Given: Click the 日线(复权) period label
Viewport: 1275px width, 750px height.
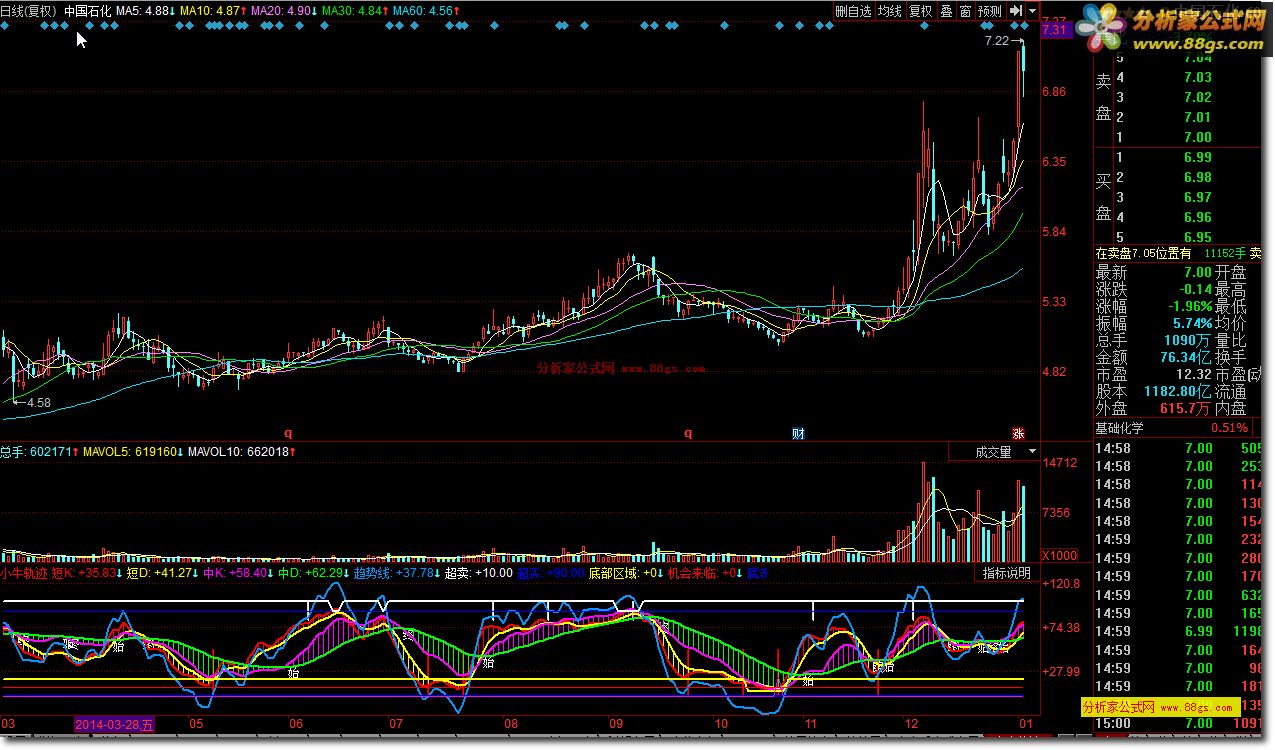Looking at the screenshot, I should point(28,11).
